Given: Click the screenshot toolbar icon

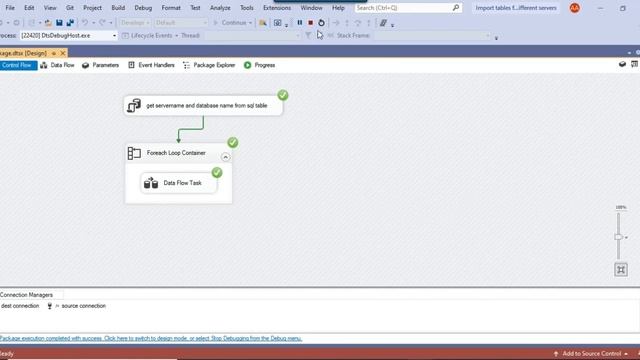Looking at the screenshot, I should pos(278,23).
